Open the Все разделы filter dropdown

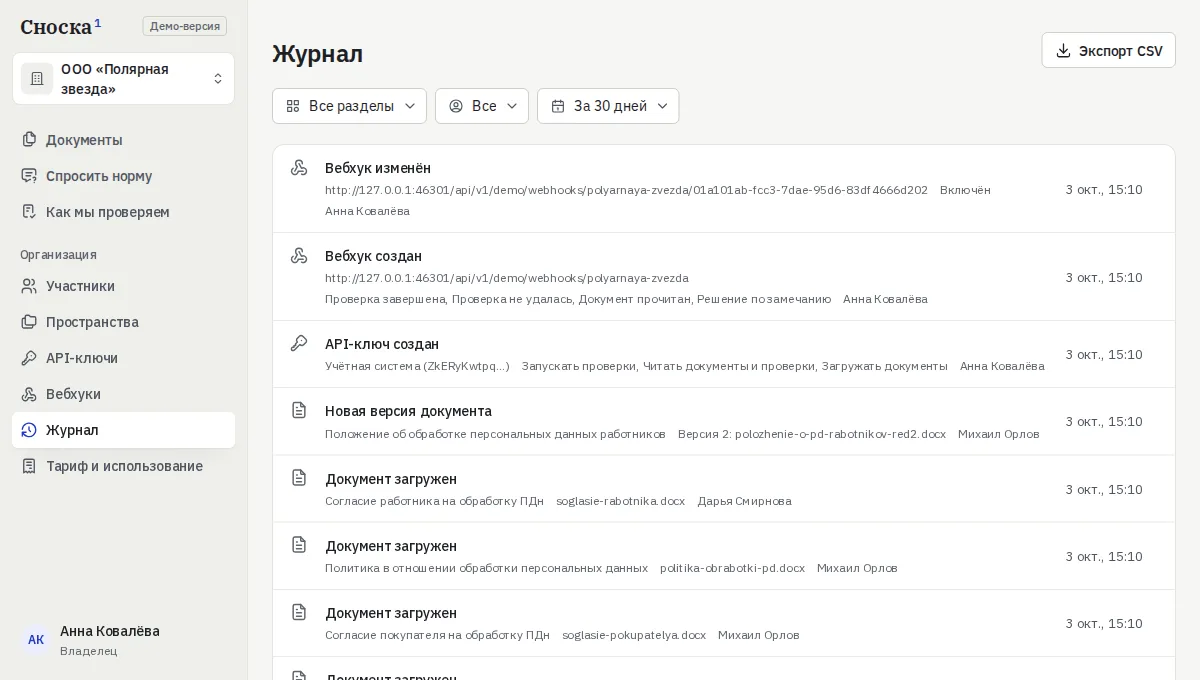click(x=349, y=106)
